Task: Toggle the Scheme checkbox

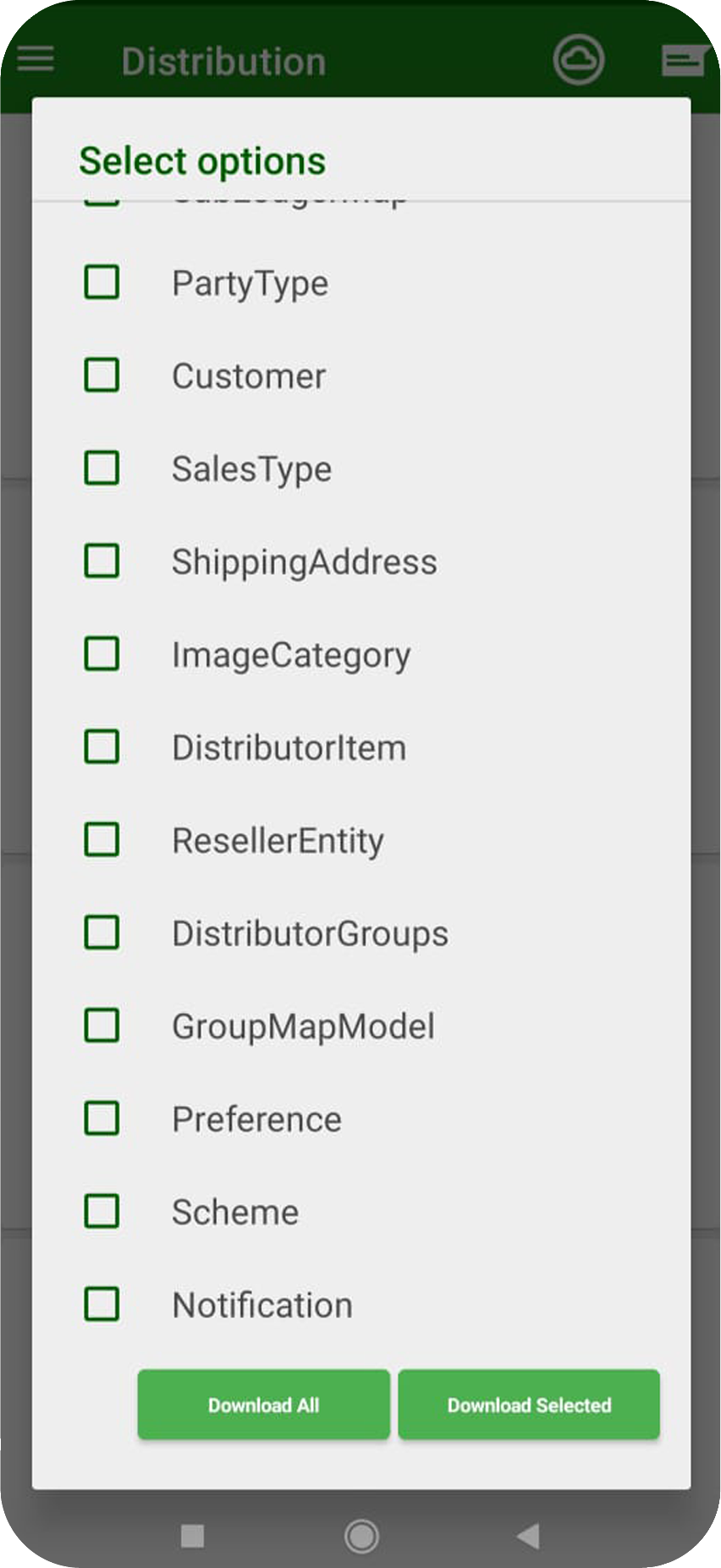Action: (102, 1212)
